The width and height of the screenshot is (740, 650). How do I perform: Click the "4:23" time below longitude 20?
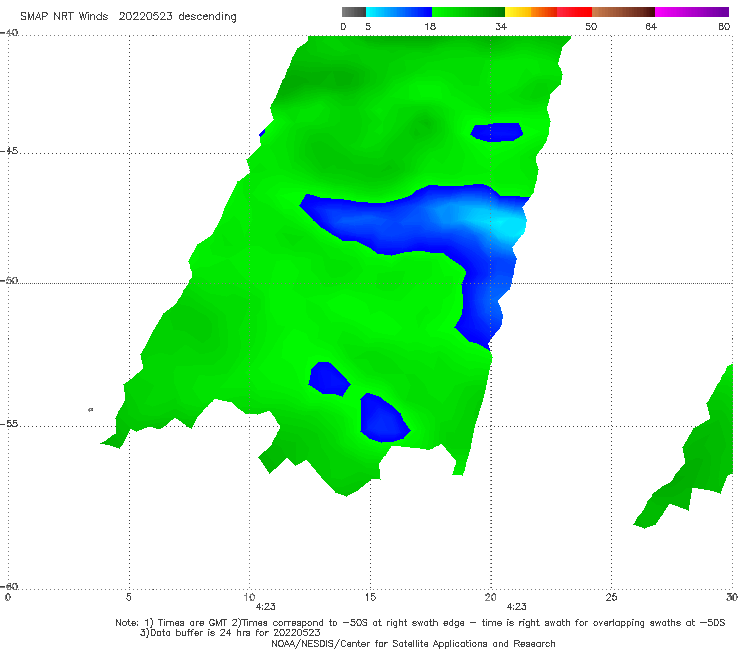pos(517,607)
